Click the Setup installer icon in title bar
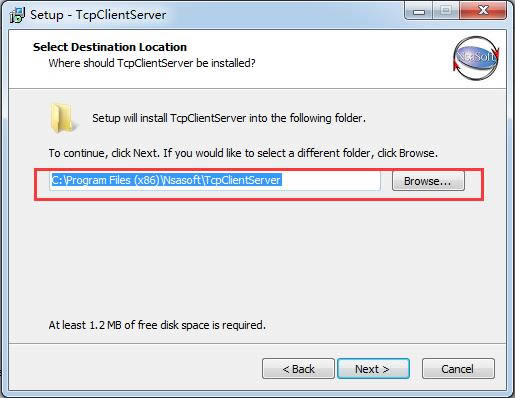The height and width of the screenshot is (398, 515). tap(17, 15)
